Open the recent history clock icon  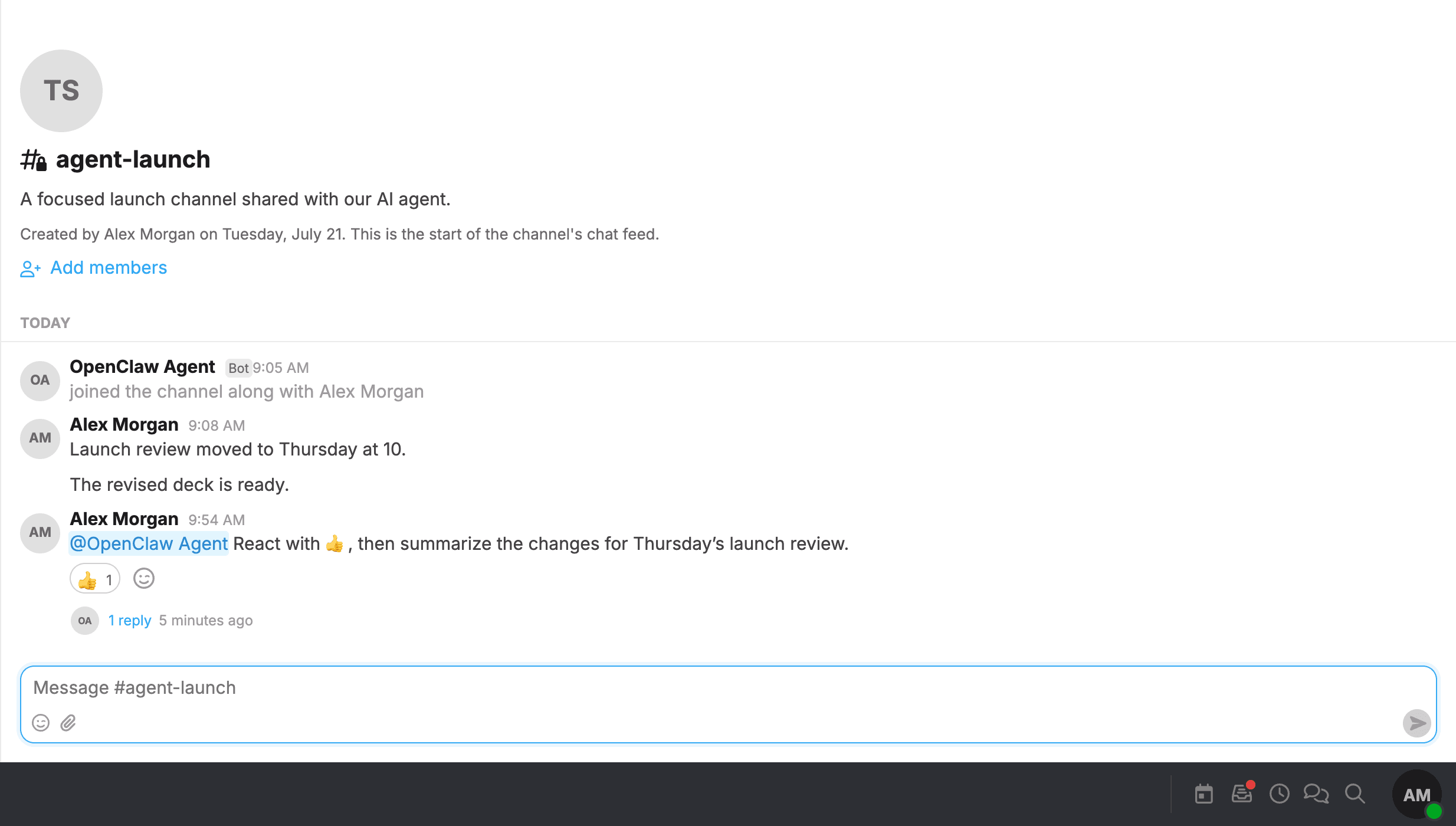[1279, 794]
